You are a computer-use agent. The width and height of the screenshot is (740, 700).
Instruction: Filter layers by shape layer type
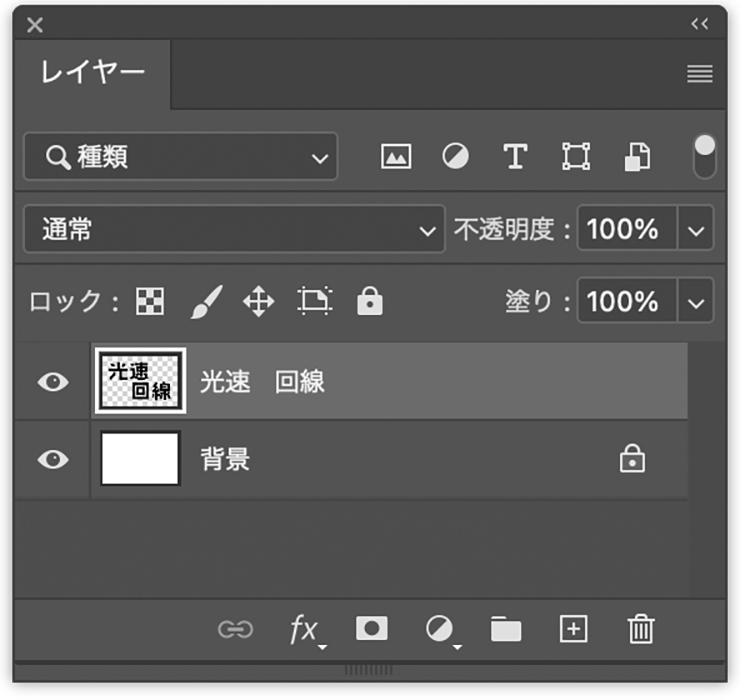[576, 157]
